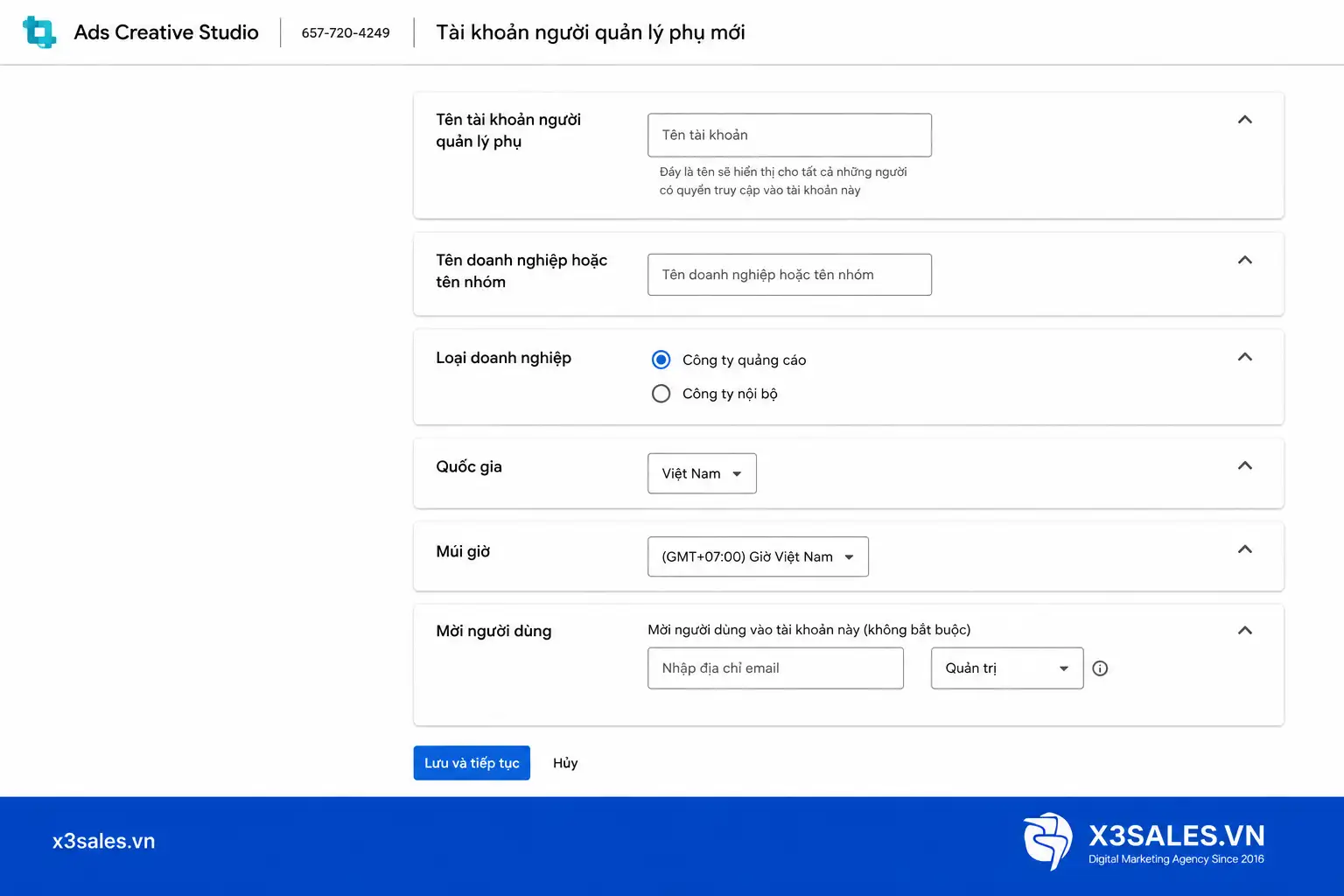Click the Tên doanh nghiệp hoặc tên nhóm field
Viewport: 1344px width, 896px height.
point(789,275)
